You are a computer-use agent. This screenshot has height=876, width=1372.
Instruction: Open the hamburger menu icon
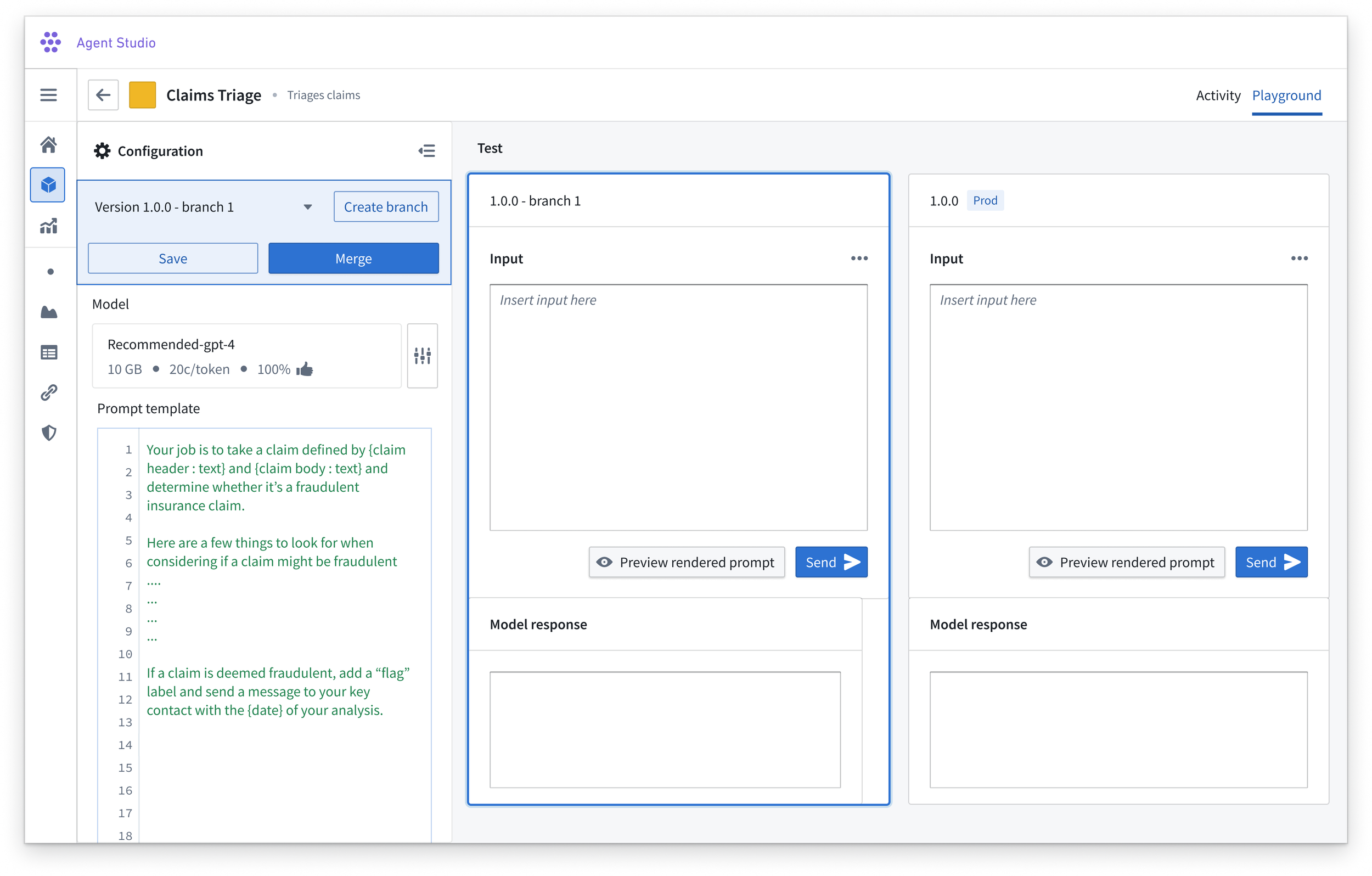48,94
